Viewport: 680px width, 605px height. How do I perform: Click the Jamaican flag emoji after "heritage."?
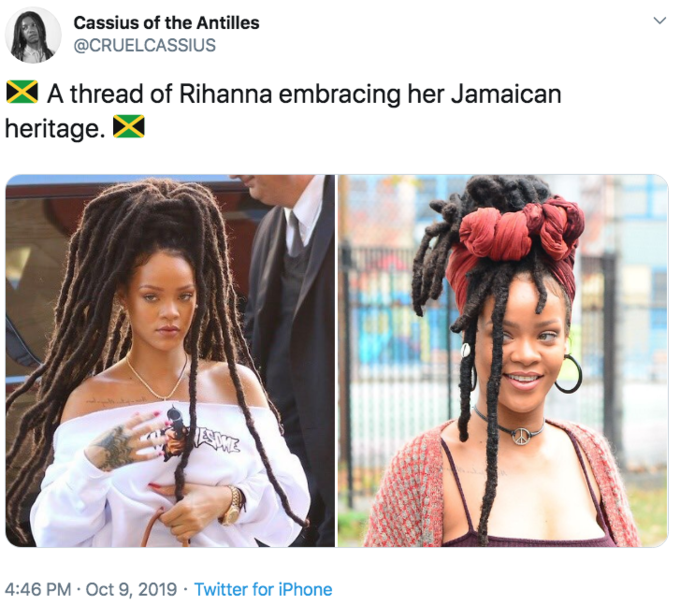pyautogui.click(x=129, y=126)
